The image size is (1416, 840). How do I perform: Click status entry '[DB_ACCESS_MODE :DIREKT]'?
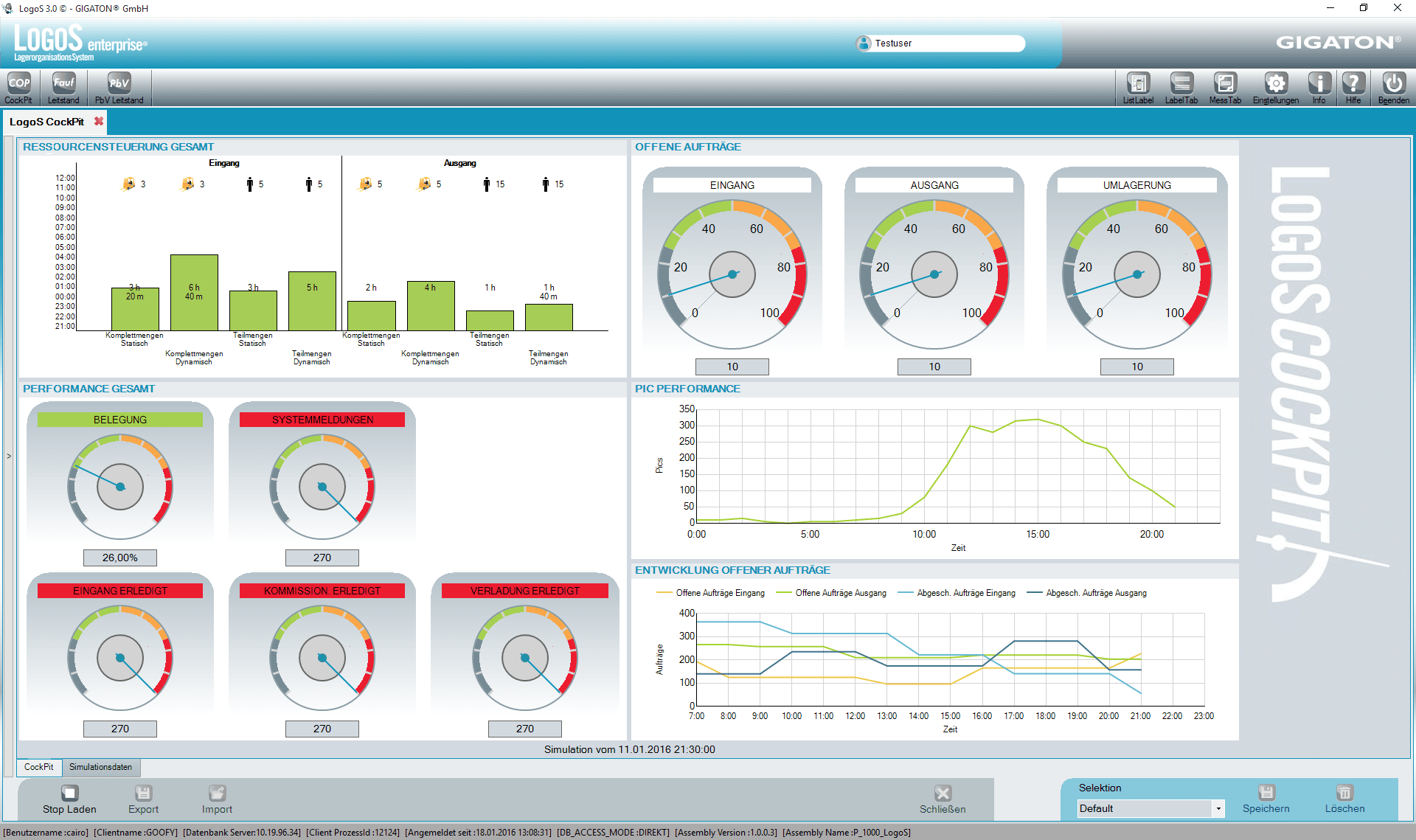[x=613, y=833]
